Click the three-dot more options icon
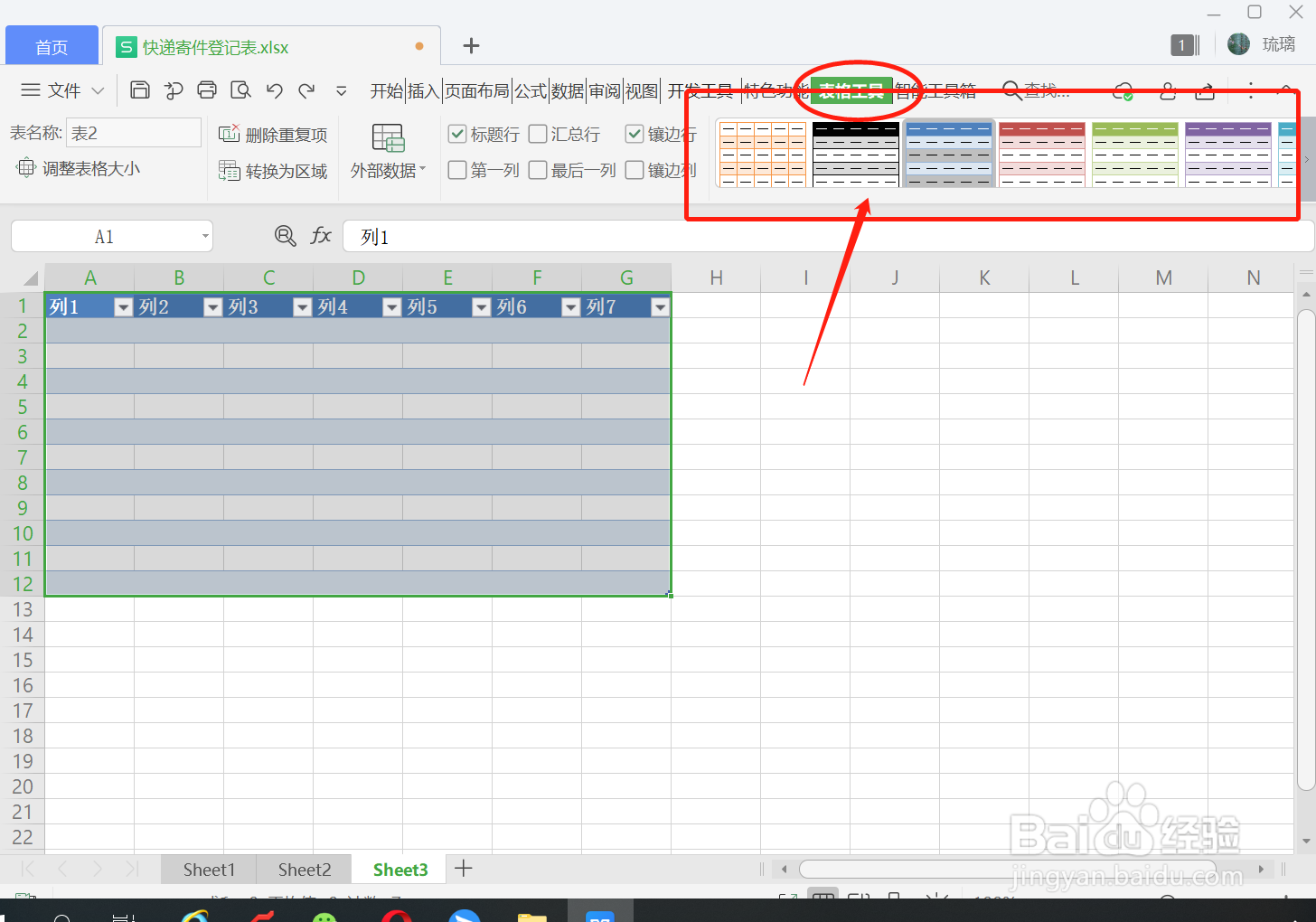The height and width of the screenshot is (922, 1316). (x=1251, y=90)
